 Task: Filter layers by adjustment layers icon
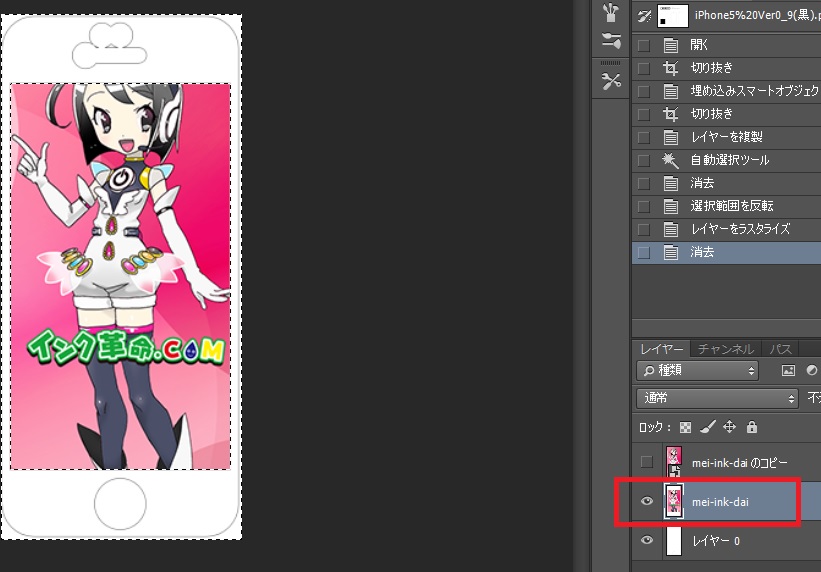812,370
